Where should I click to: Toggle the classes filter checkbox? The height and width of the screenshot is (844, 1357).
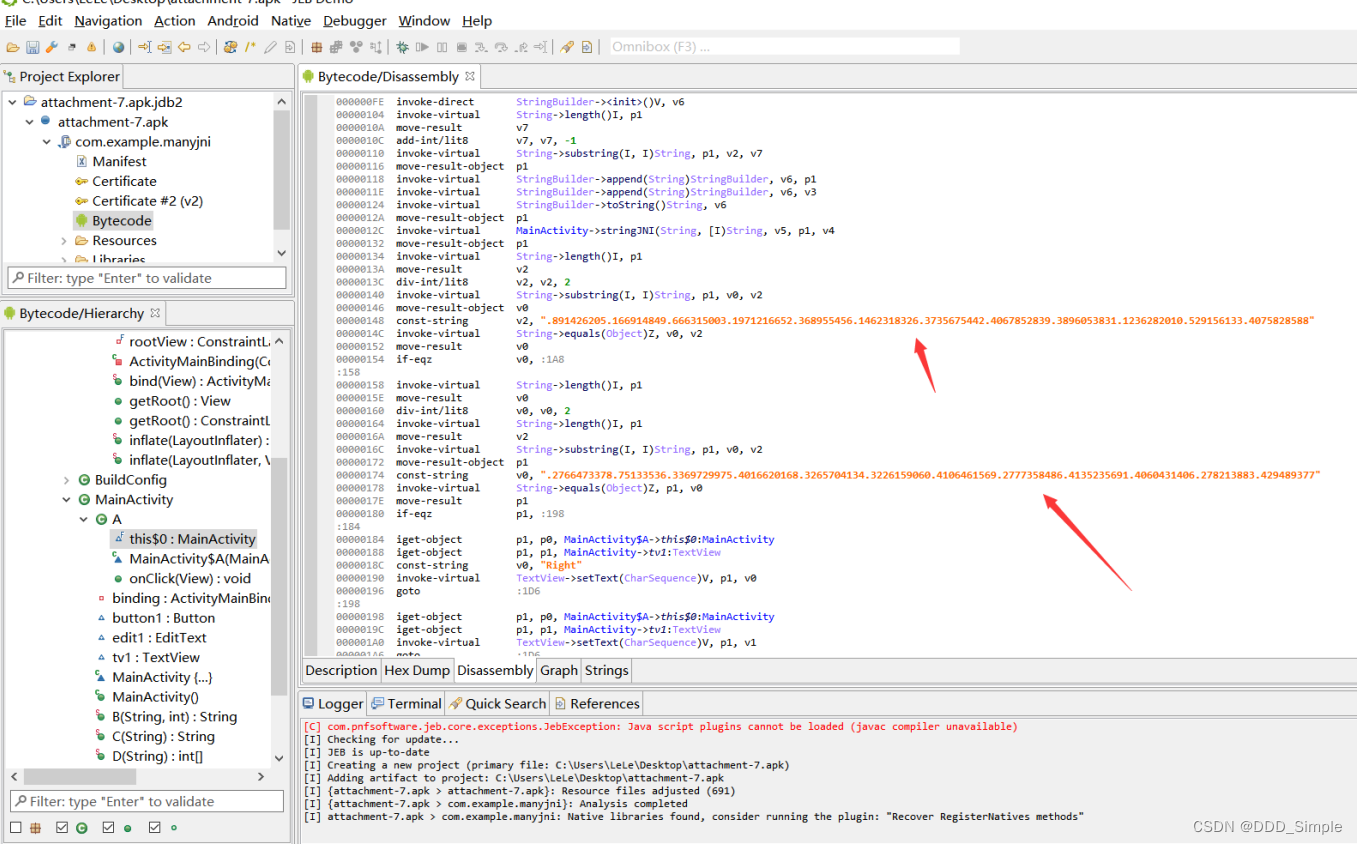coord(62,828)
